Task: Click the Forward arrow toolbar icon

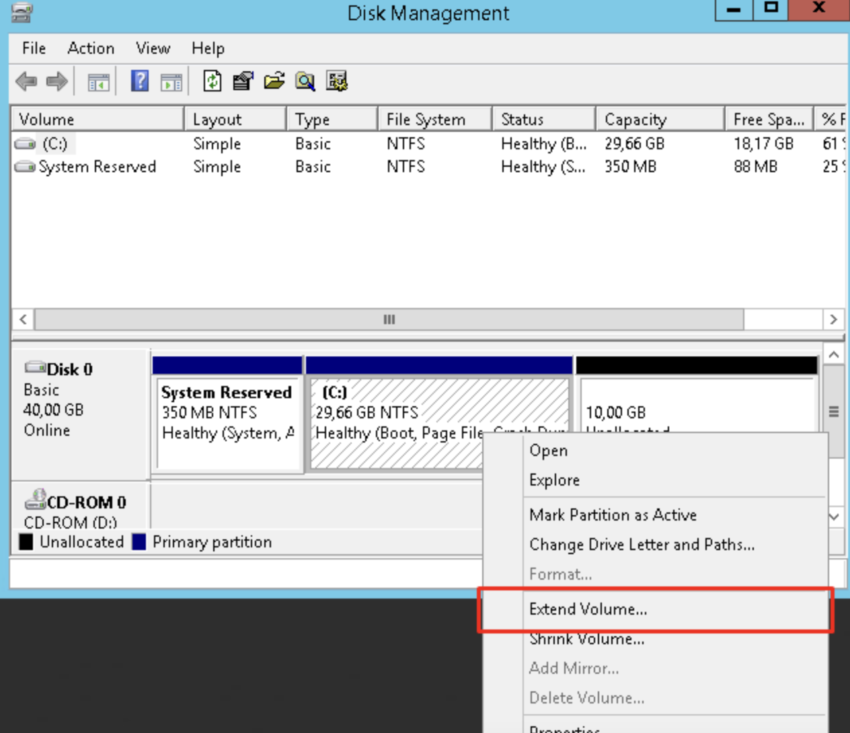Action: pos(57,82)
